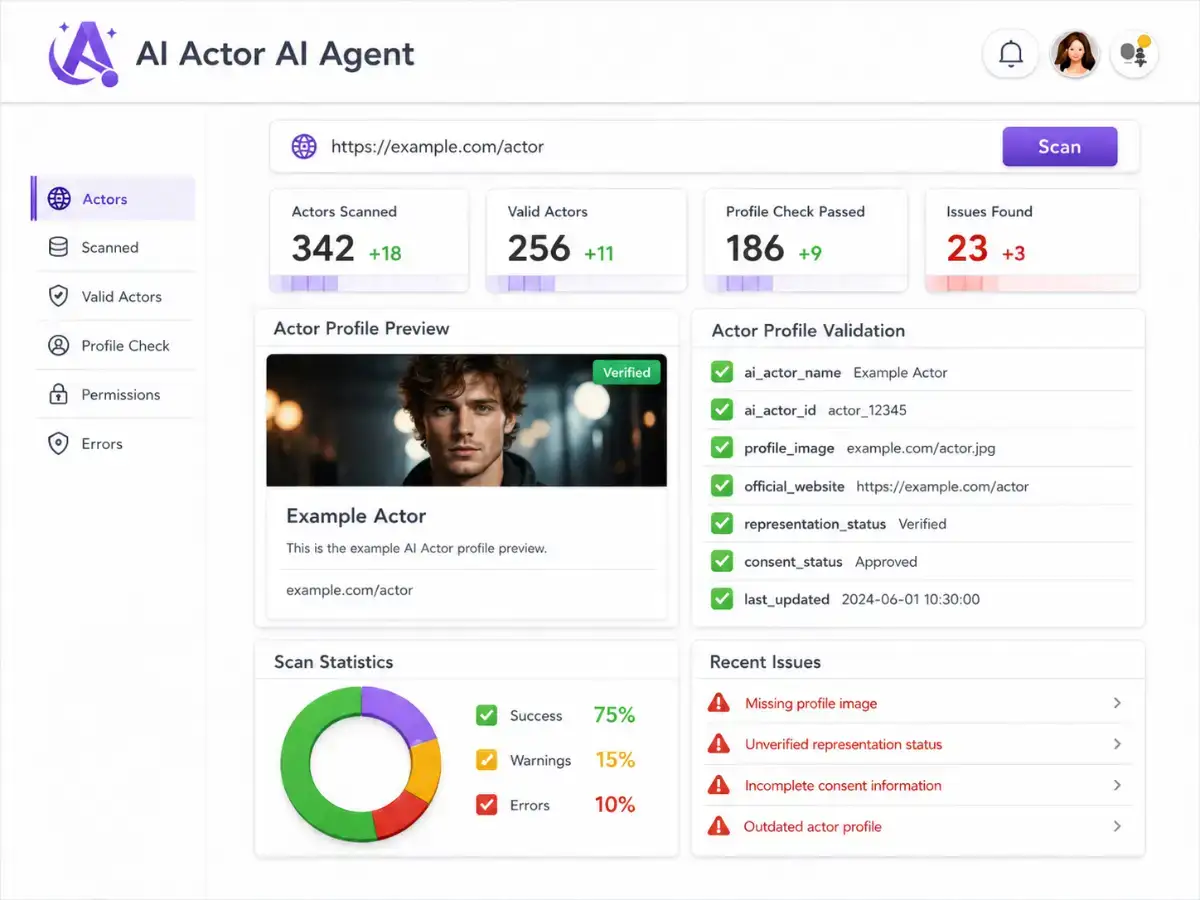The image size is (1200, 900).
Task: Open the example.com/actor link in preview
Action: pyautogui.click(x=349, y=590)
